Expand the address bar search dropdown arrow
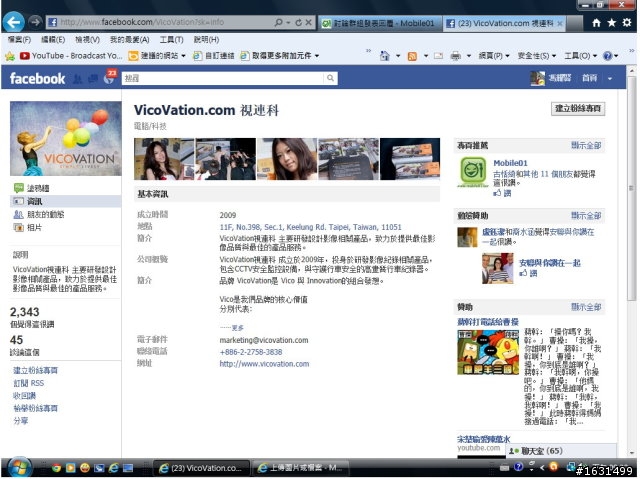 tap(288, 23)
